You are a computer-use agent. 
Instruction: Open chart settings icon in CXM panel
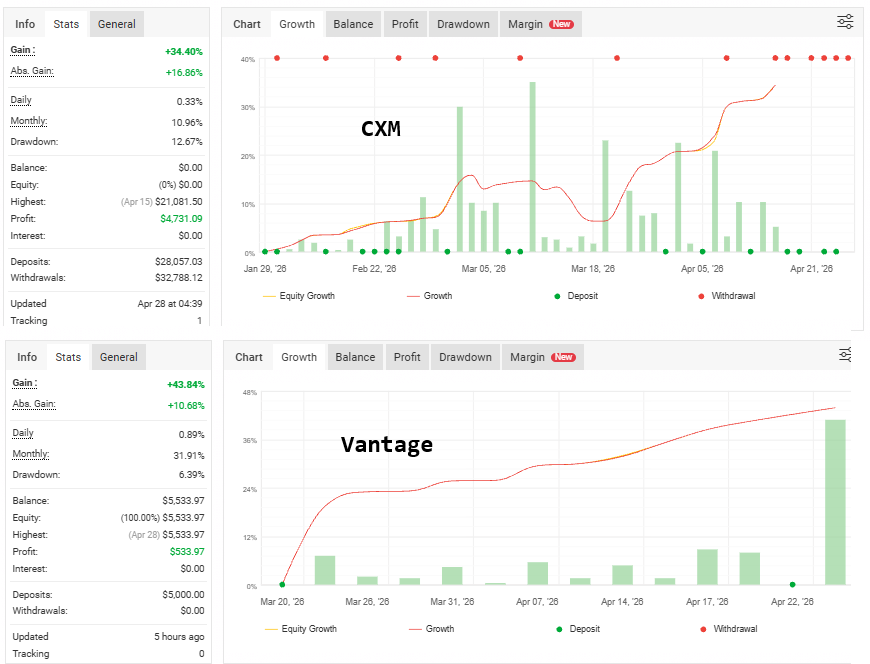(845, 22)
